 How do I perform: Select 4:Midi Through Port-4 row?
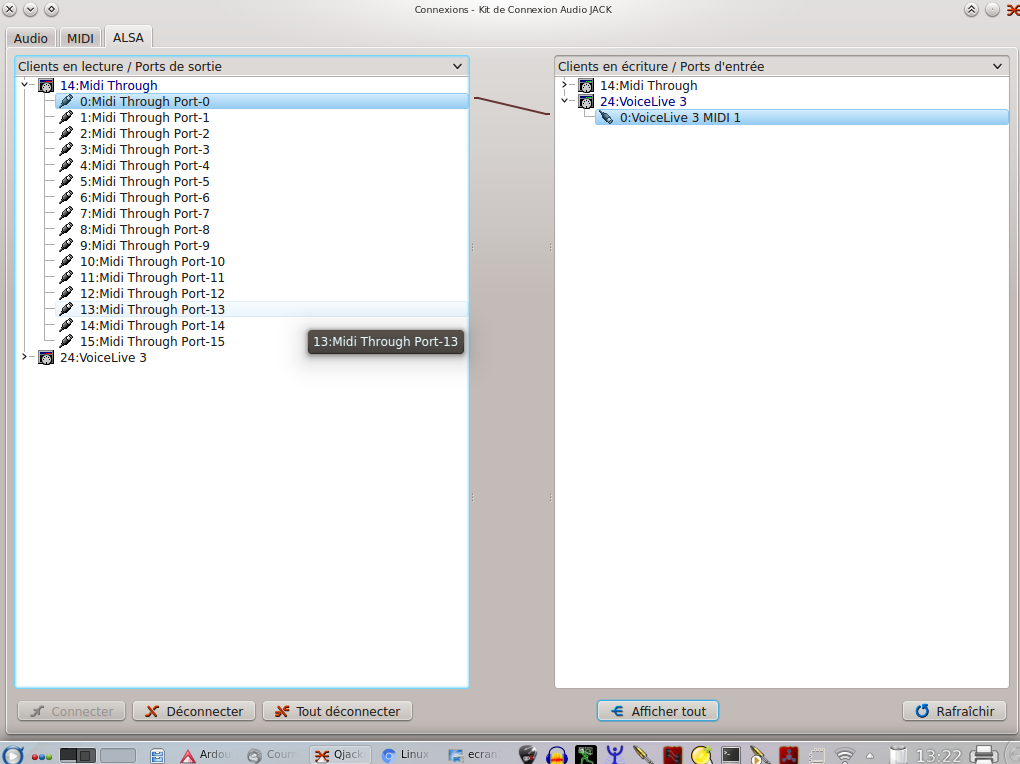click(261, 165)
